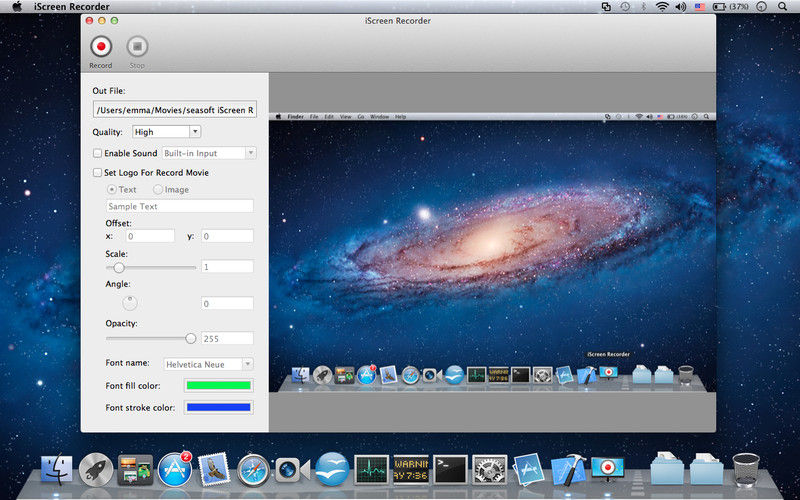
Task: Click iScreen Recorder icon in main Dock
Action: point(608,468)
